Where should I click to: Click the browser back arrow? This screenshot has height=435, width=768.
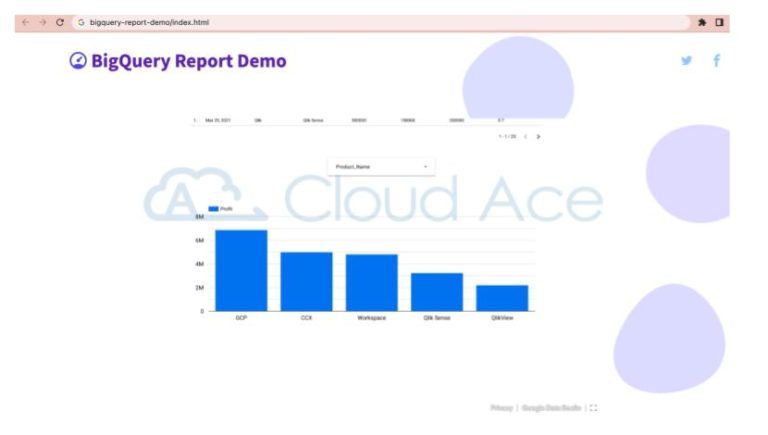(x=25, y=22)
